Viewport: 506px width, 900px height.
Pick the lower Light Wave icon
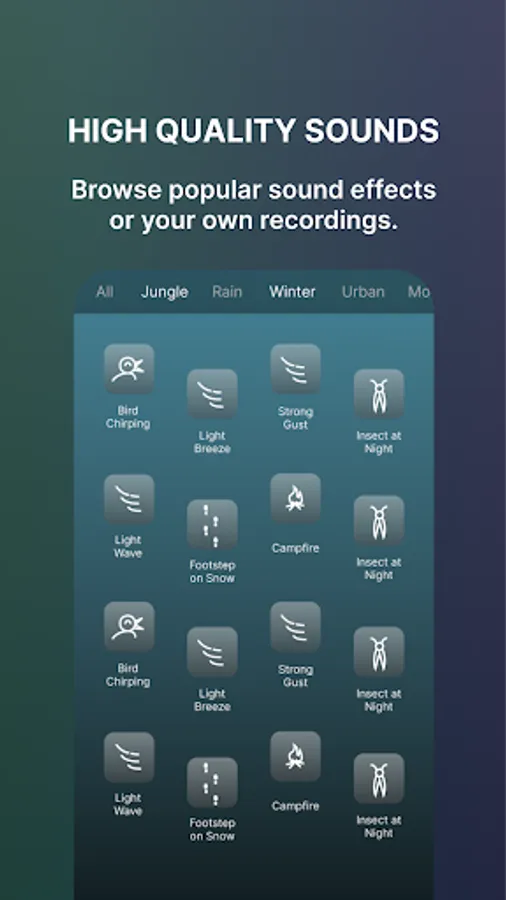pyautogui.click(x=129, y=757)
